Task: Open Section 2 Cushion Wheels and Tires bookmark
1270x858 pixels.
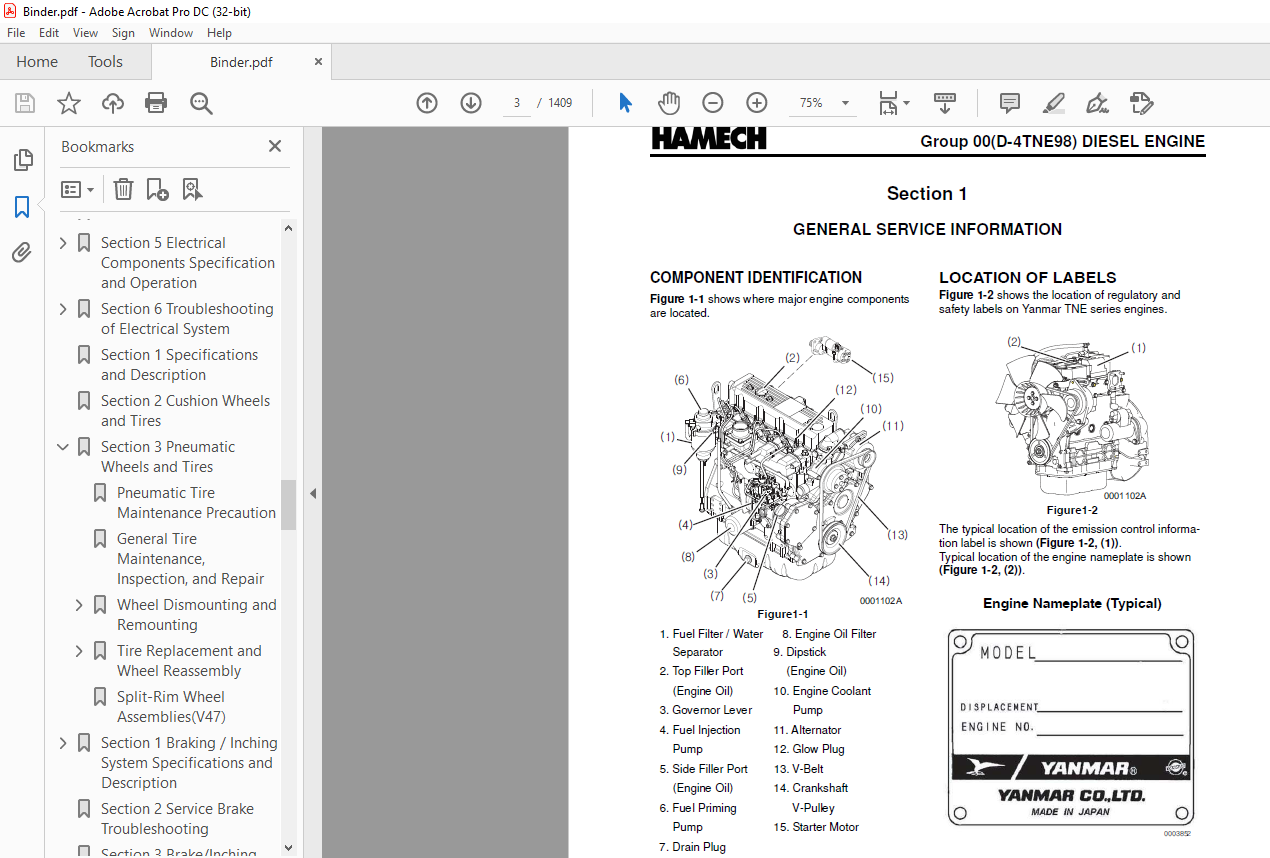Action: (185, 411)
